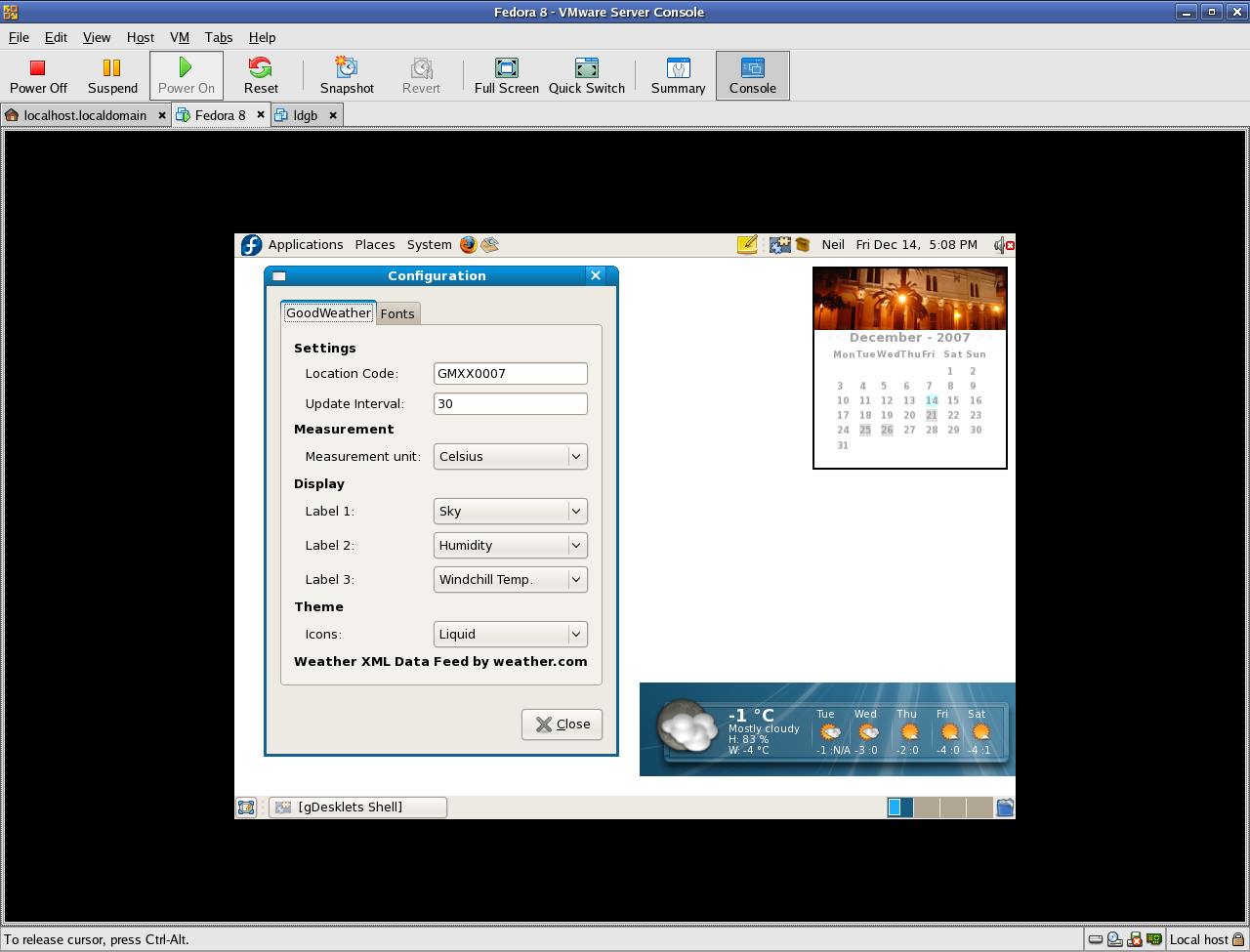The width and height of the screenshot is (1250, 952).
Task: Click the show desktop button in the bottom panel
Action: (246, 807)
